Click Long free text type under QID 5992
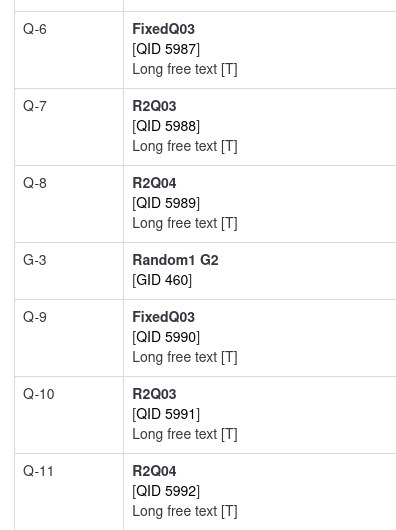The height and width of the screenshot is (530, 396). tap(185, 511)
